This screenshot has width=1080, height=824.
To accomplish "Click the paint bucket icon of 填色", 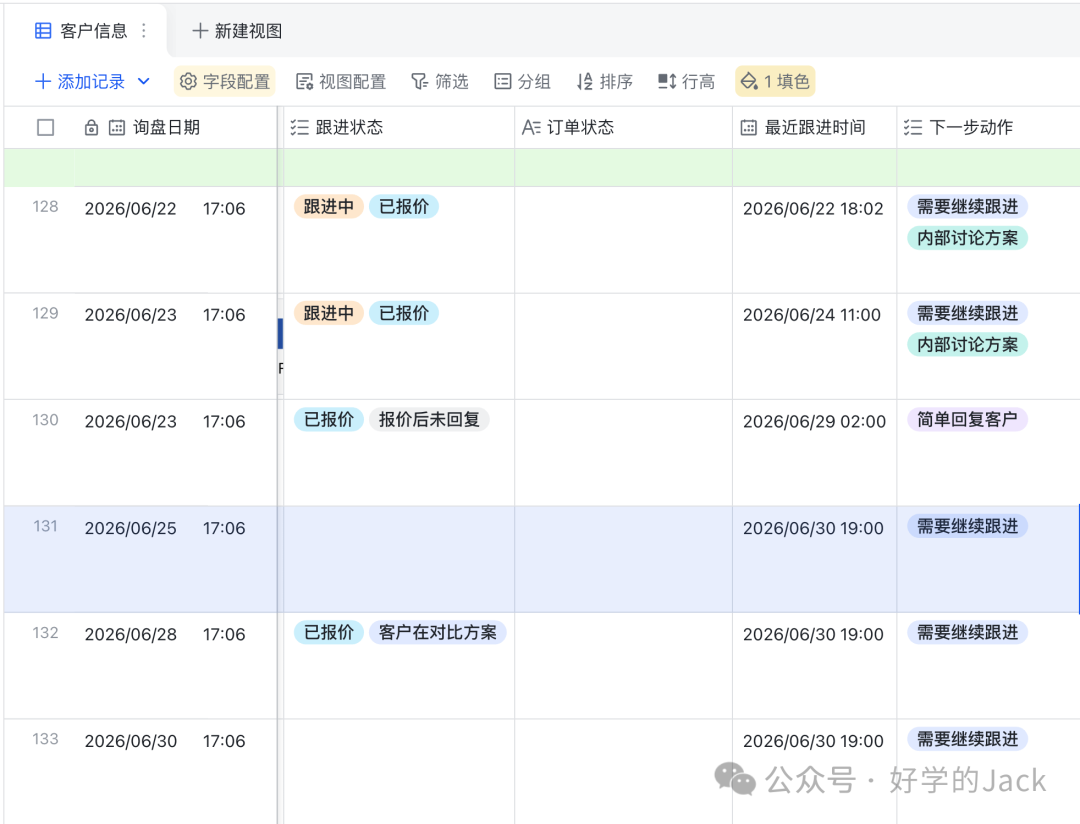I will (749, 81).
